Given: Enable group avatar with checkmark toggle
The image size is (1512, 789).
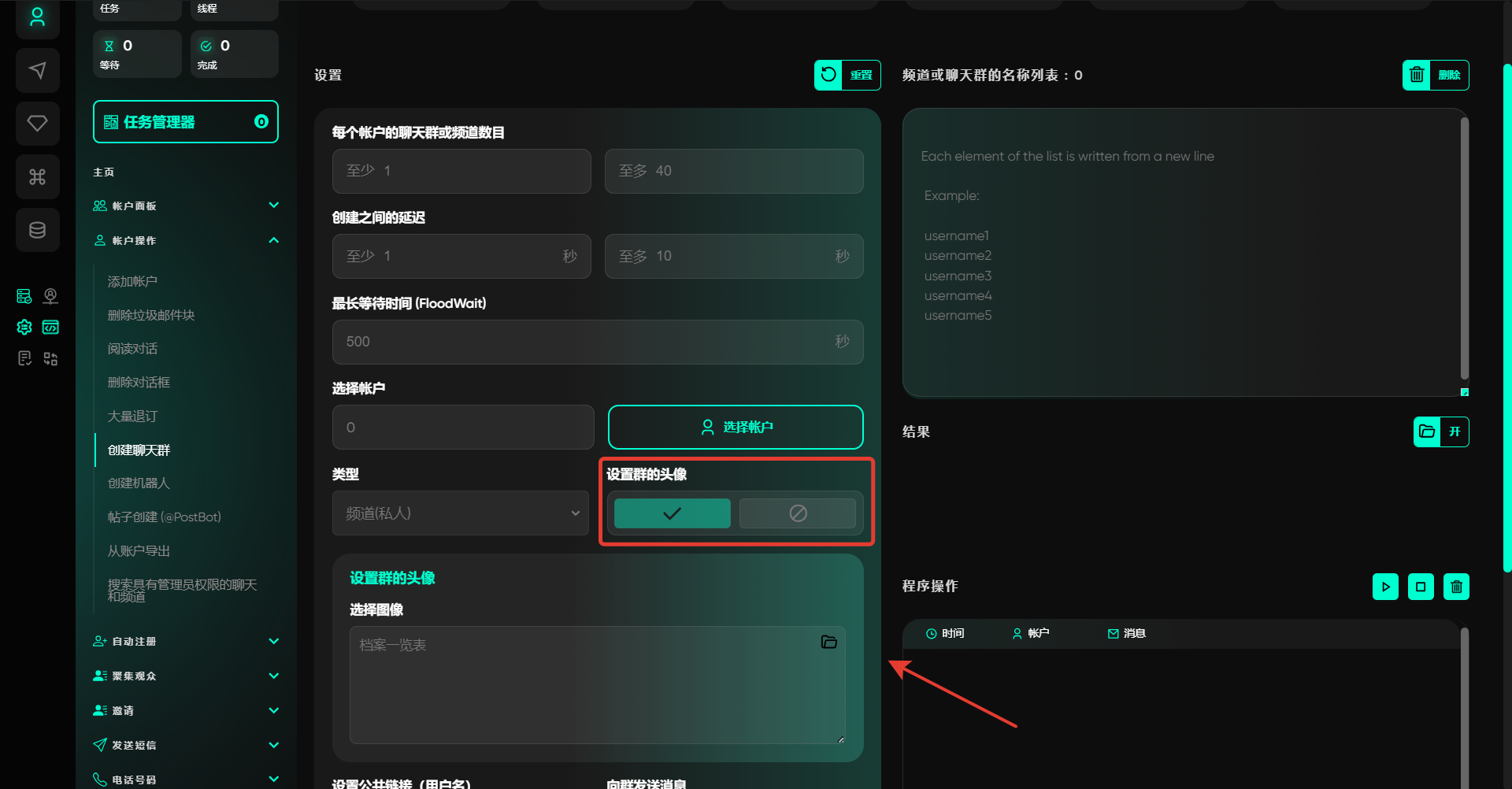Looking at the screenshot, I should click(x=672, y=513).
